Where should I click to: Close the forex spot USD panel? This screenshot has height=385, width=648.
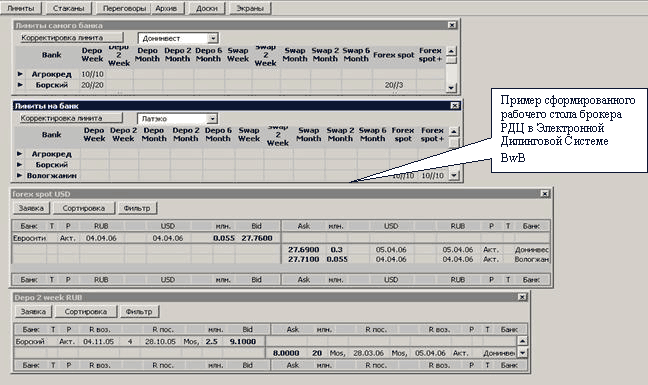(x=545, y=193)
